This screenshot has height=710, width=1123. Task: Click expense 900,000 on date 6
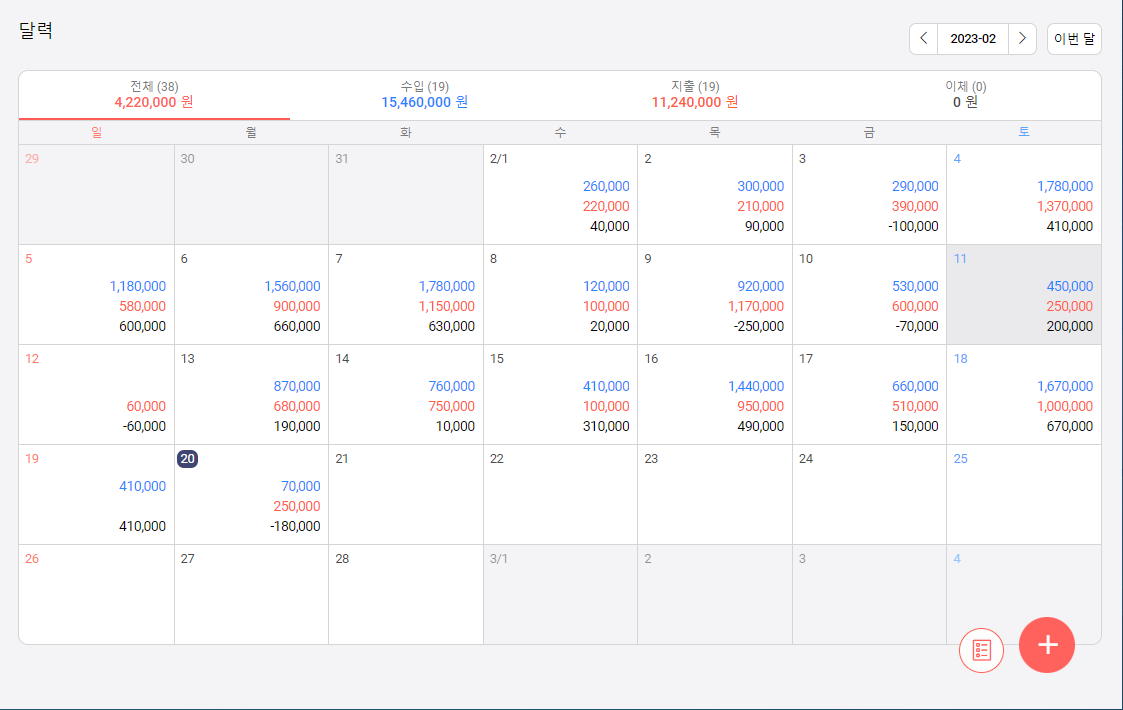(297, 307)
